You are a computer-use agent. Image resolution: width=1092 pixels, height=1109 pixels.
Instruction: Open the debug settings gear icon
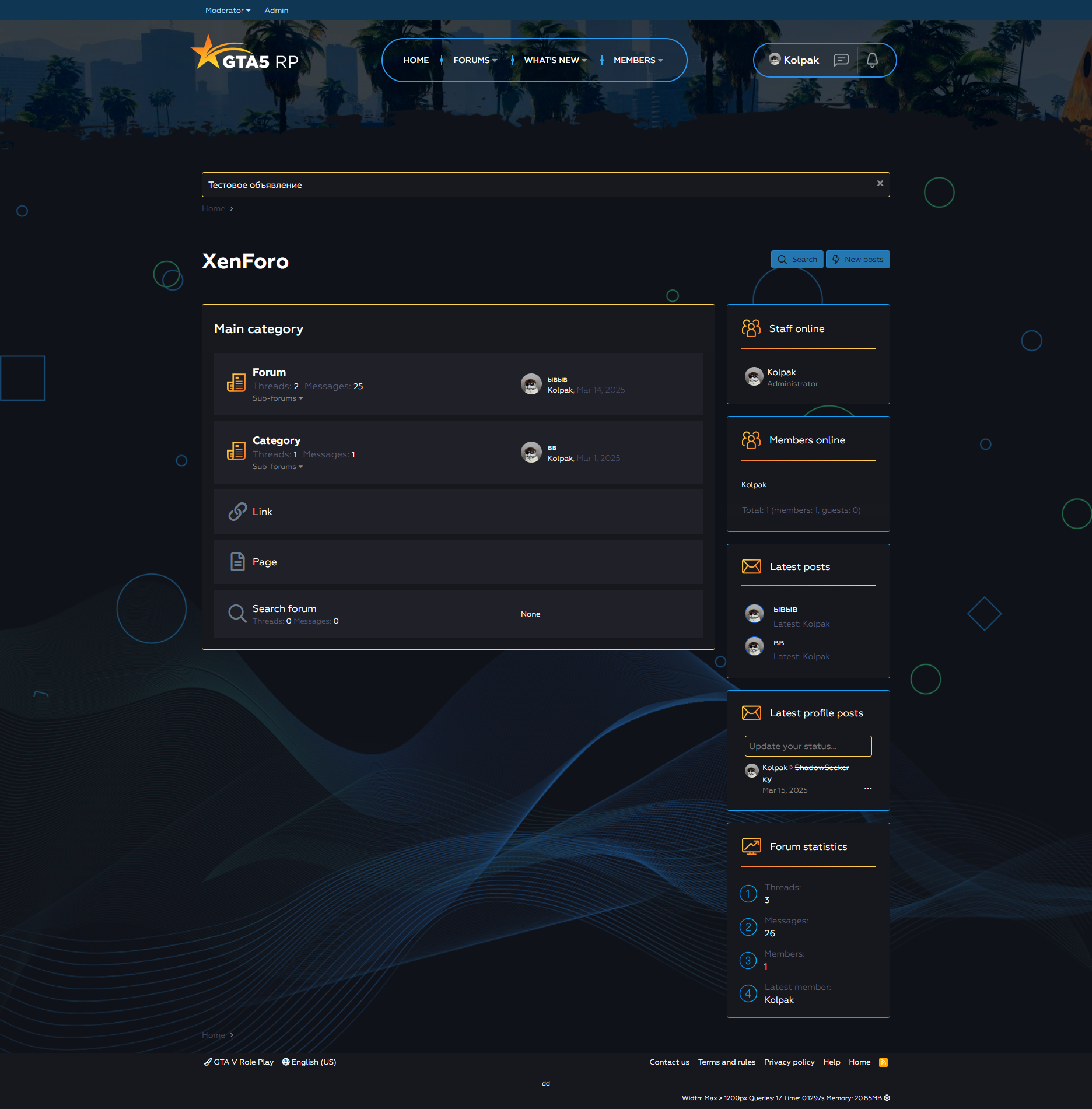tap(887, 1098)
